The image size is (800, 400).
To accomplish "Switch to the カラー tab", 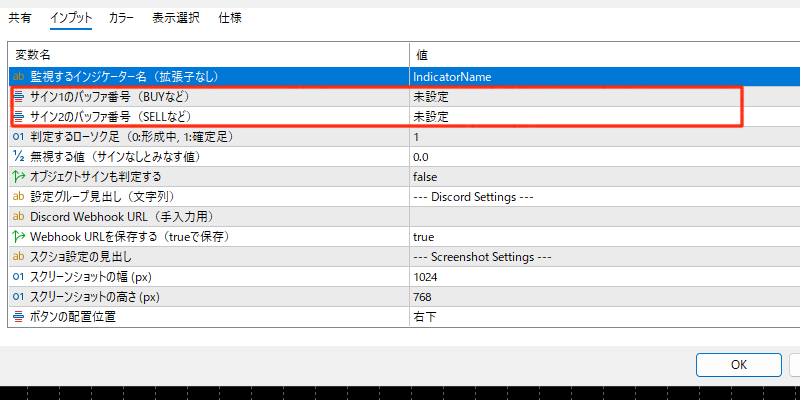I will pos(121,18).
